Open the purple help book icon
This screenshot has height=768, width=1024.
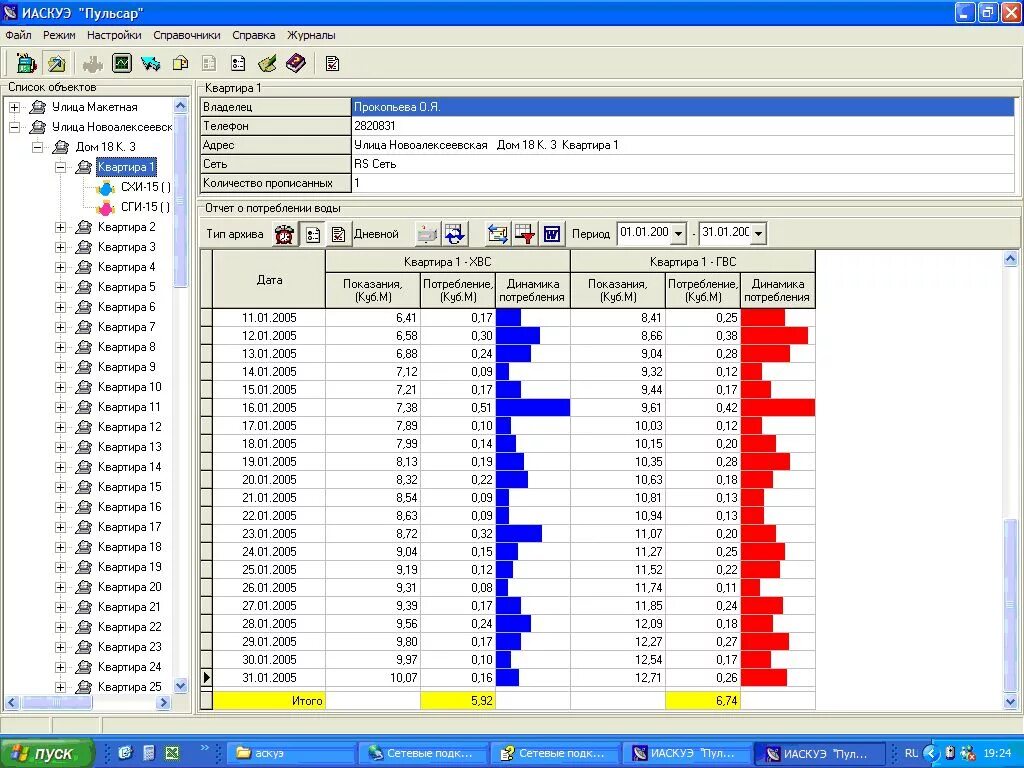(296, 63)
